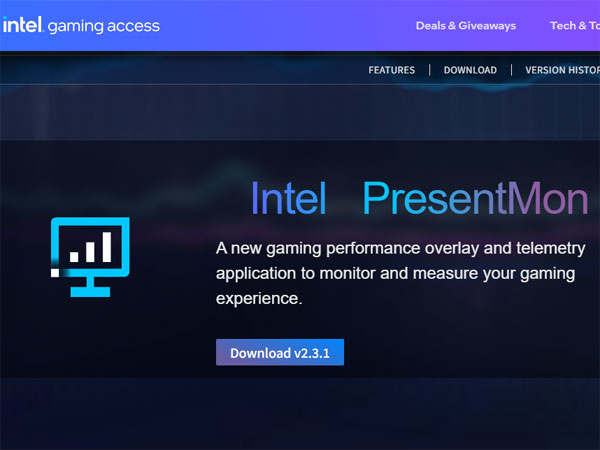Click the 'A new gaming performance overlay' description
This screenshot has width=600, height=450.
(401, 273)
